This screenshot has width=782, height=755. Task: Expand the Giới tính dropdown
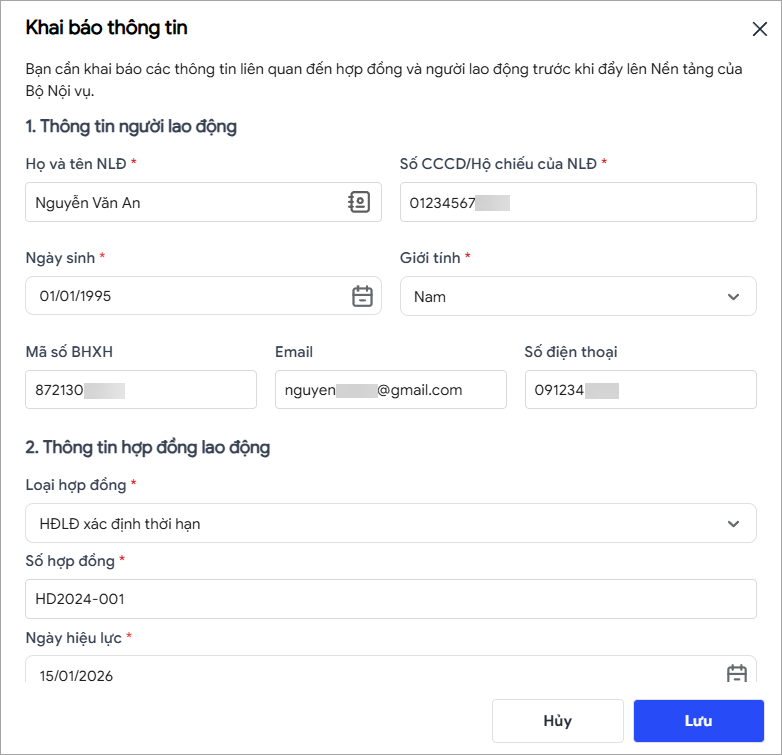(734, 297)
